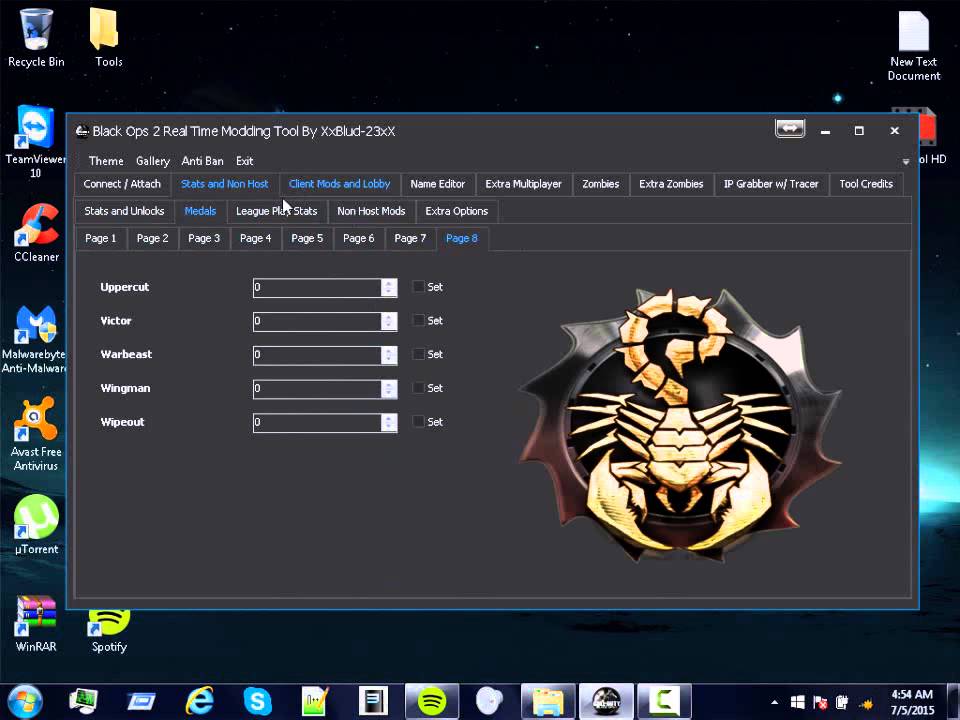Focus the Victor number field
The width and height of the screenshot is (960, 720).
point(317,321)
